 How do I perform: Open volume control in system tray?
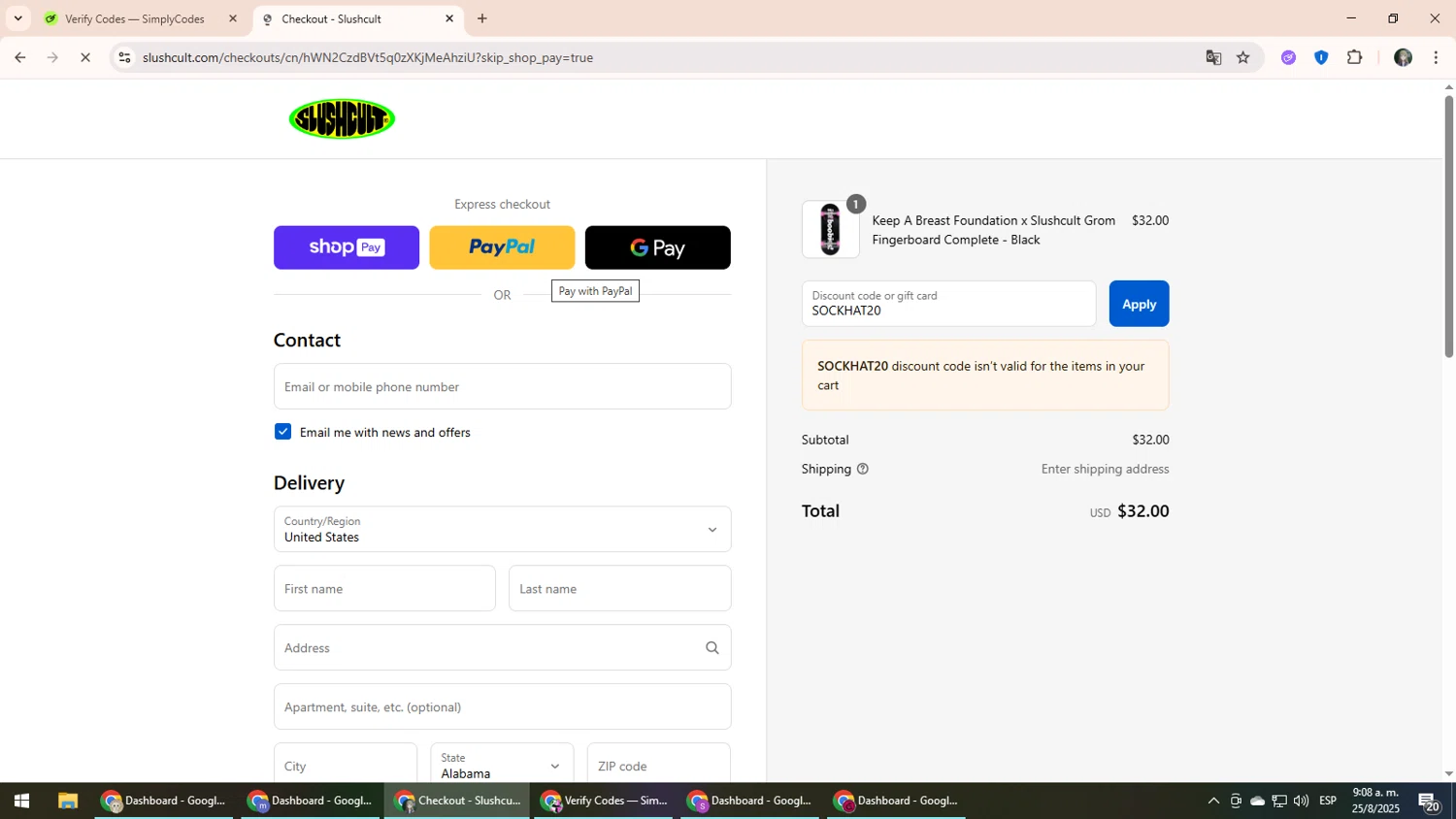(x=1301, y=801)
